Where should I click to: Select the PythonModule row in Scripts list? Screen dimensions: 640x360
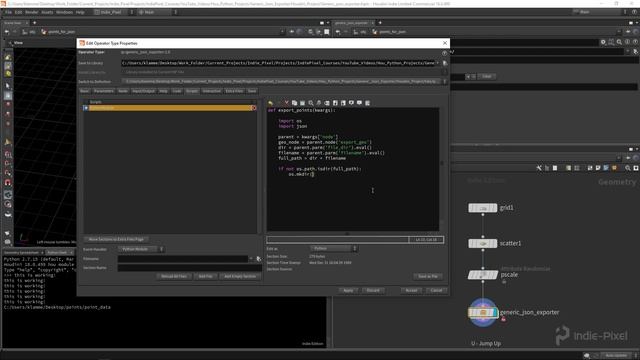[171, 108]
